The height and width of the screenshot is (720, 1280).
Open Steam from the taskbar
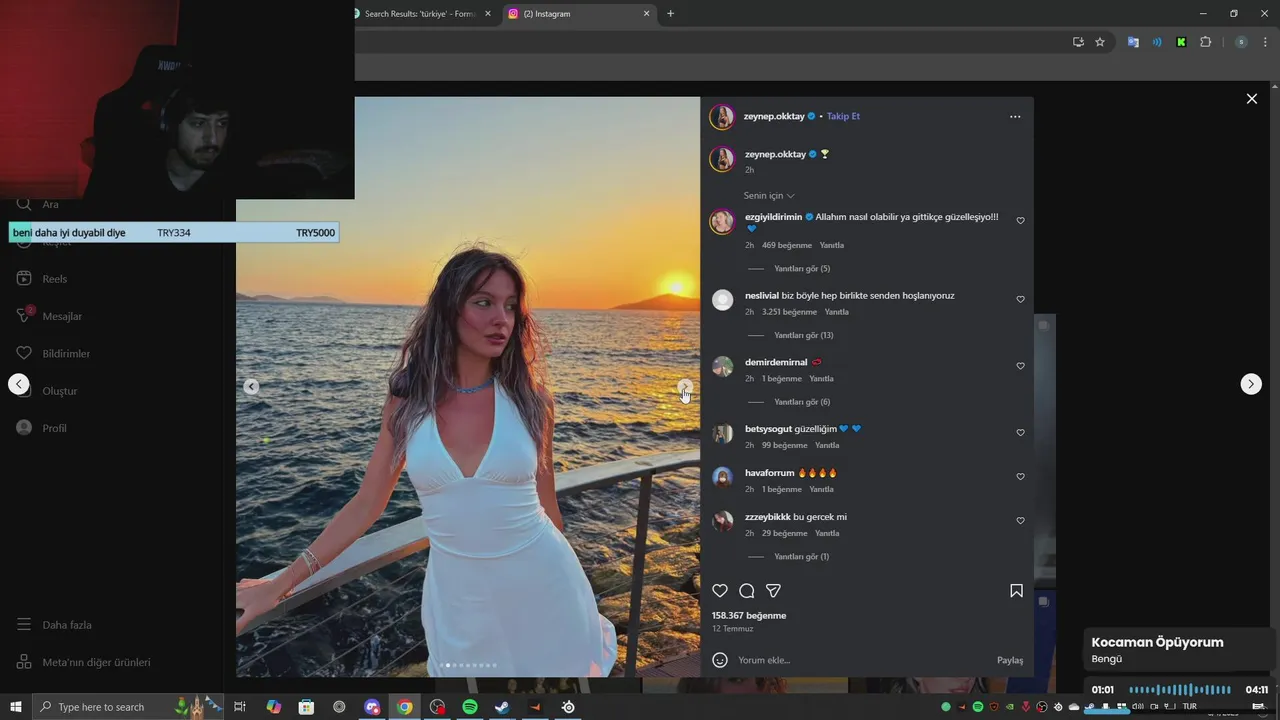(x=502, y=707)
